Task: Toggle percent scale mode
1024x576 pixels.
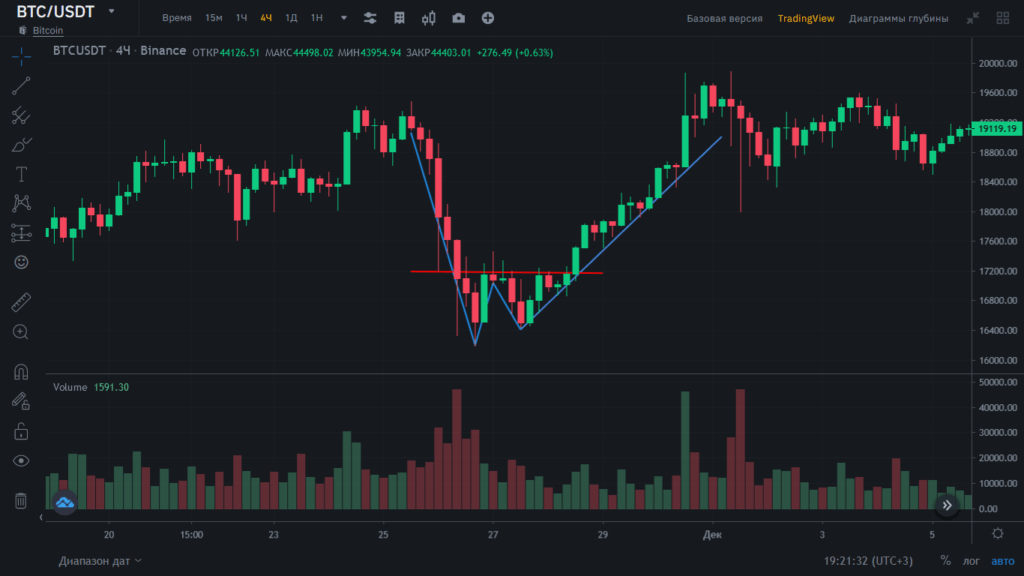Action: 945,561
